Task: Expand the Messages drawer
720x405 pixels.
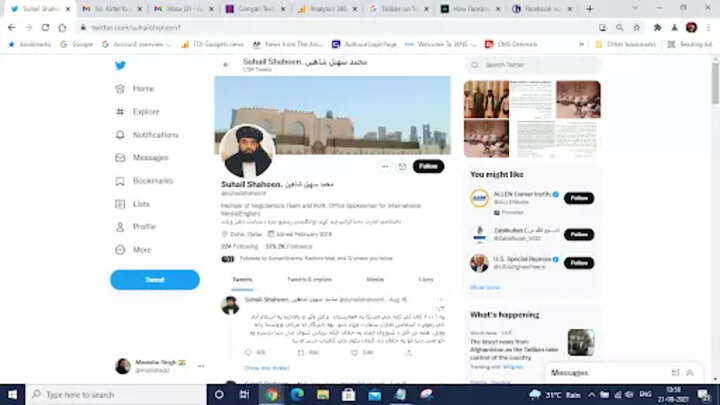Action: coord(690,372)
